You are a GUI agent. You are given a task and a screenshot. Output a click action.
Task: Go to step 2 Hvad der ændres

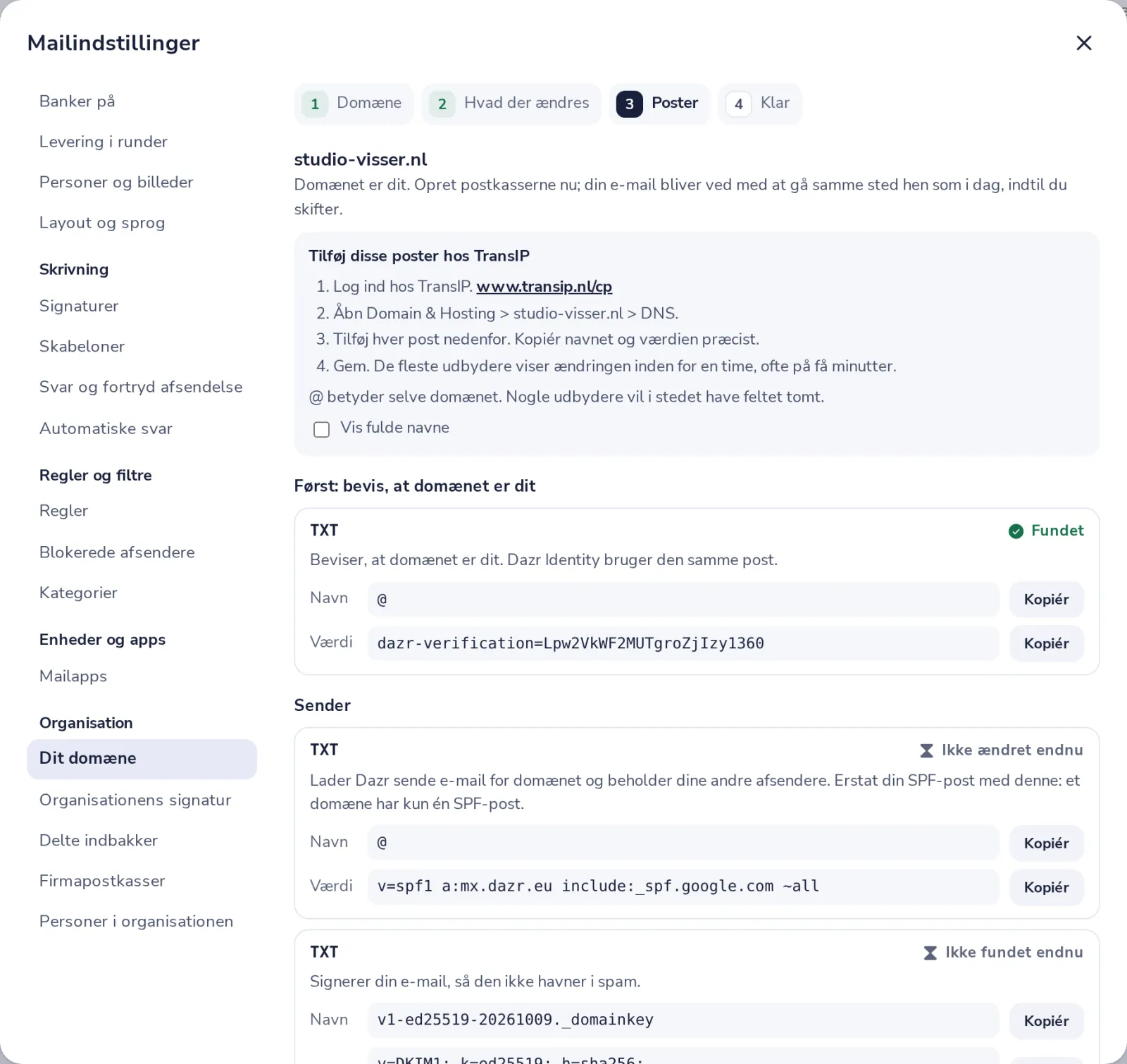[511, 104]
